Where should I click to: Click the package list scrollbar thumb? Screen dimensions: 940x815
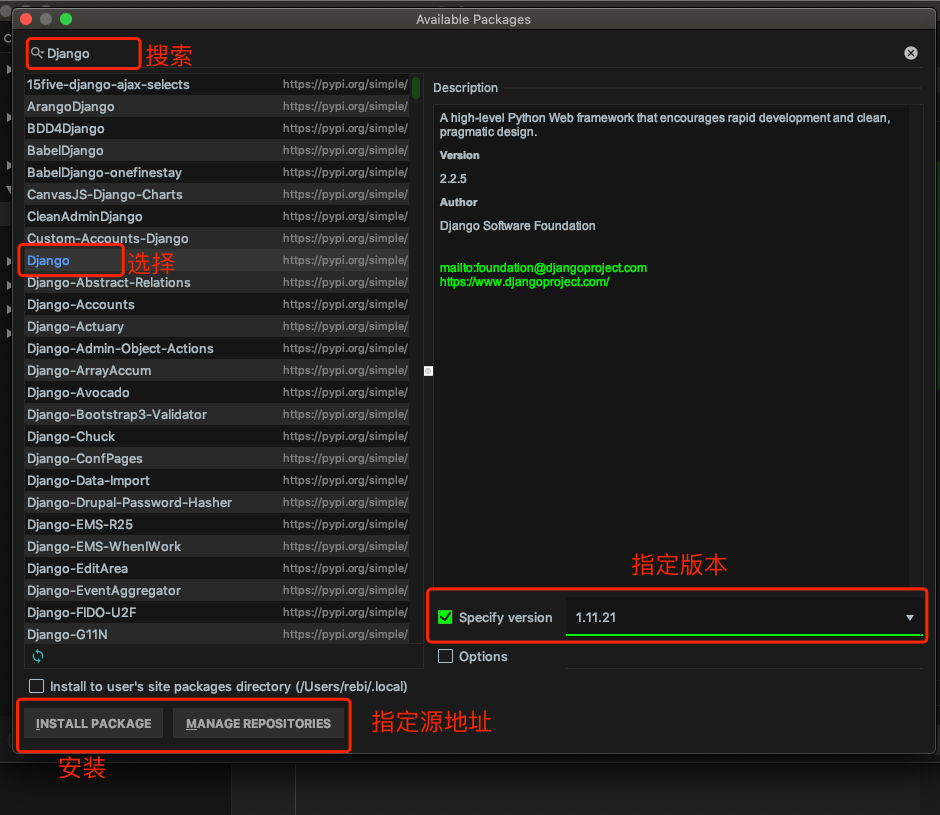[415, 88]
